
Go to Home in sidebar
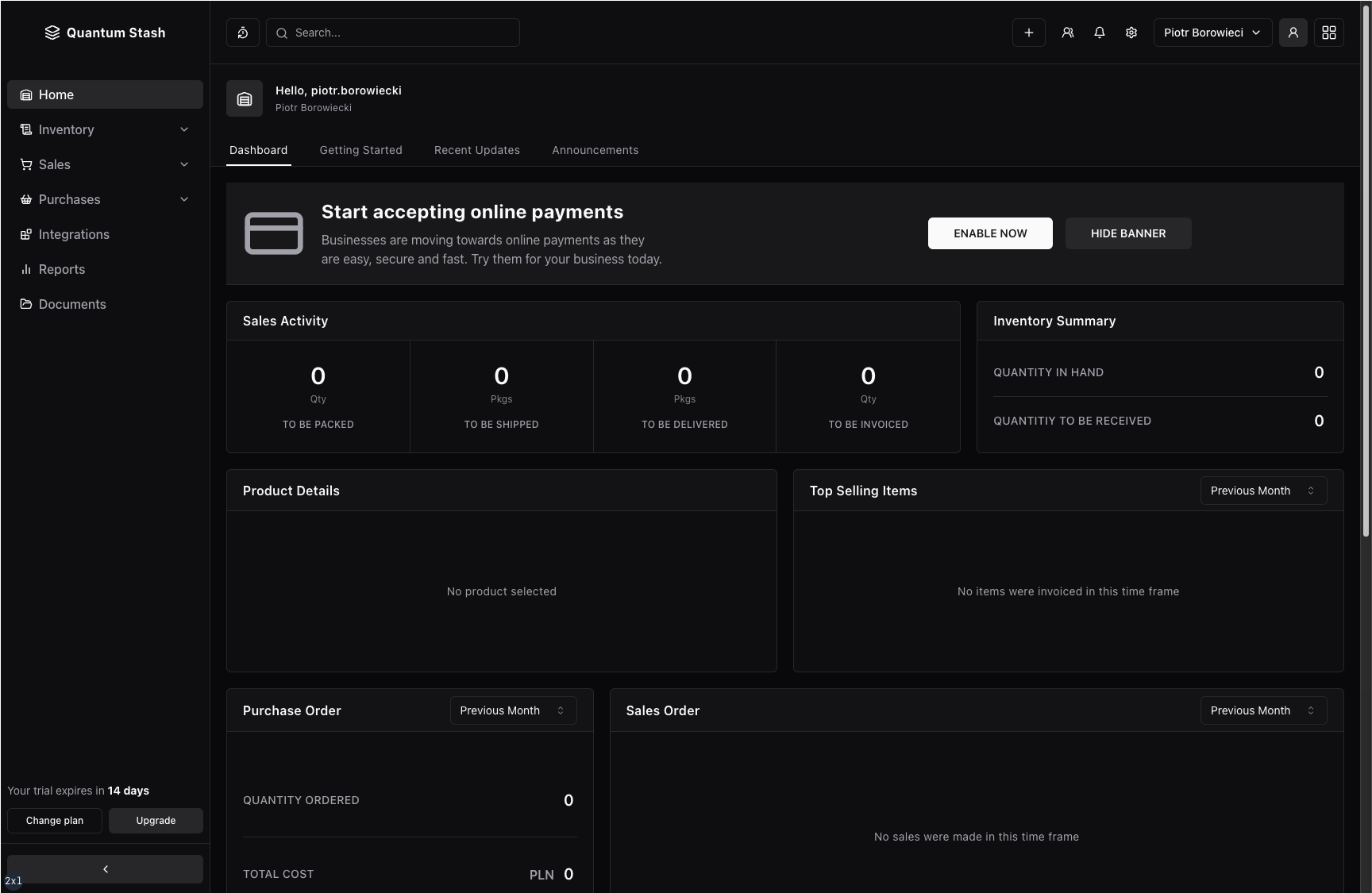click(105, 94)
